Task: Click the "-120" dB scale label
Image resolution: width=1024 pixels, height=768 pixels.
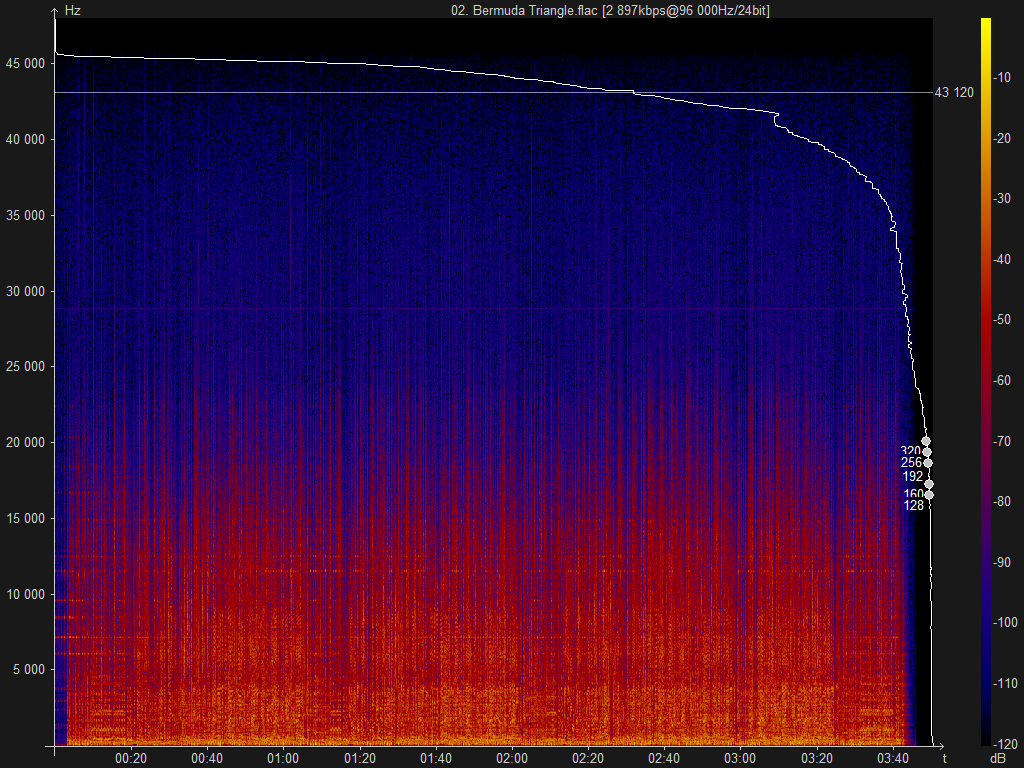Action: tap(1005, 744)
